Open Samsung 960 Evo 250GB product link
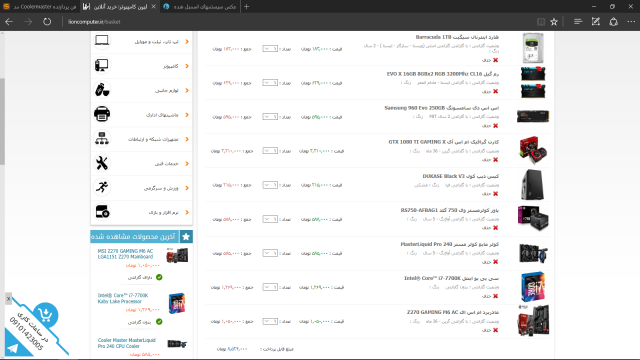 pos(442,108)
